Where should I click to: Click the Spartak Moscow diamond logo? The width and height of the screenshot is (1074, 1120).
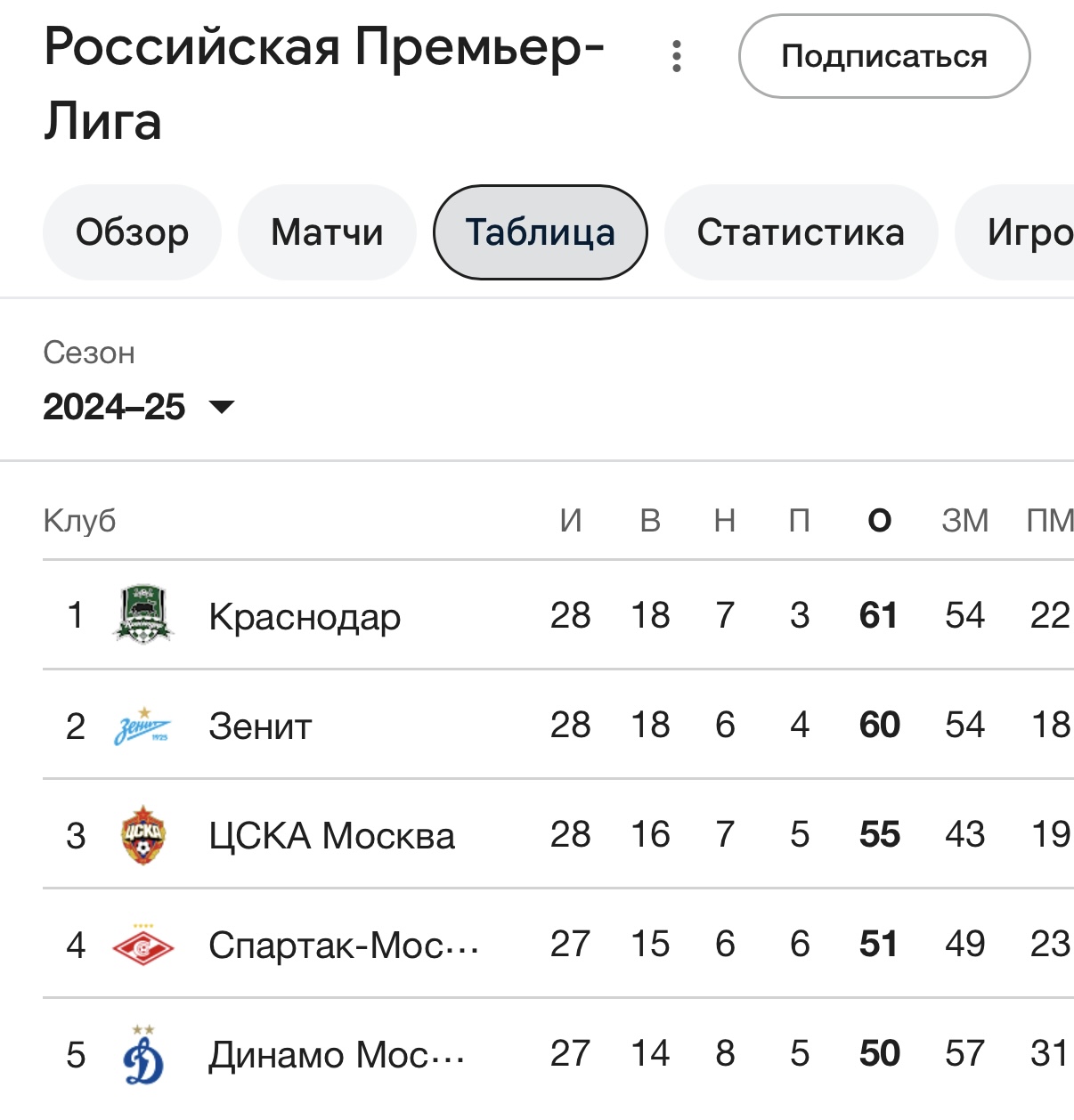point(143,946)
